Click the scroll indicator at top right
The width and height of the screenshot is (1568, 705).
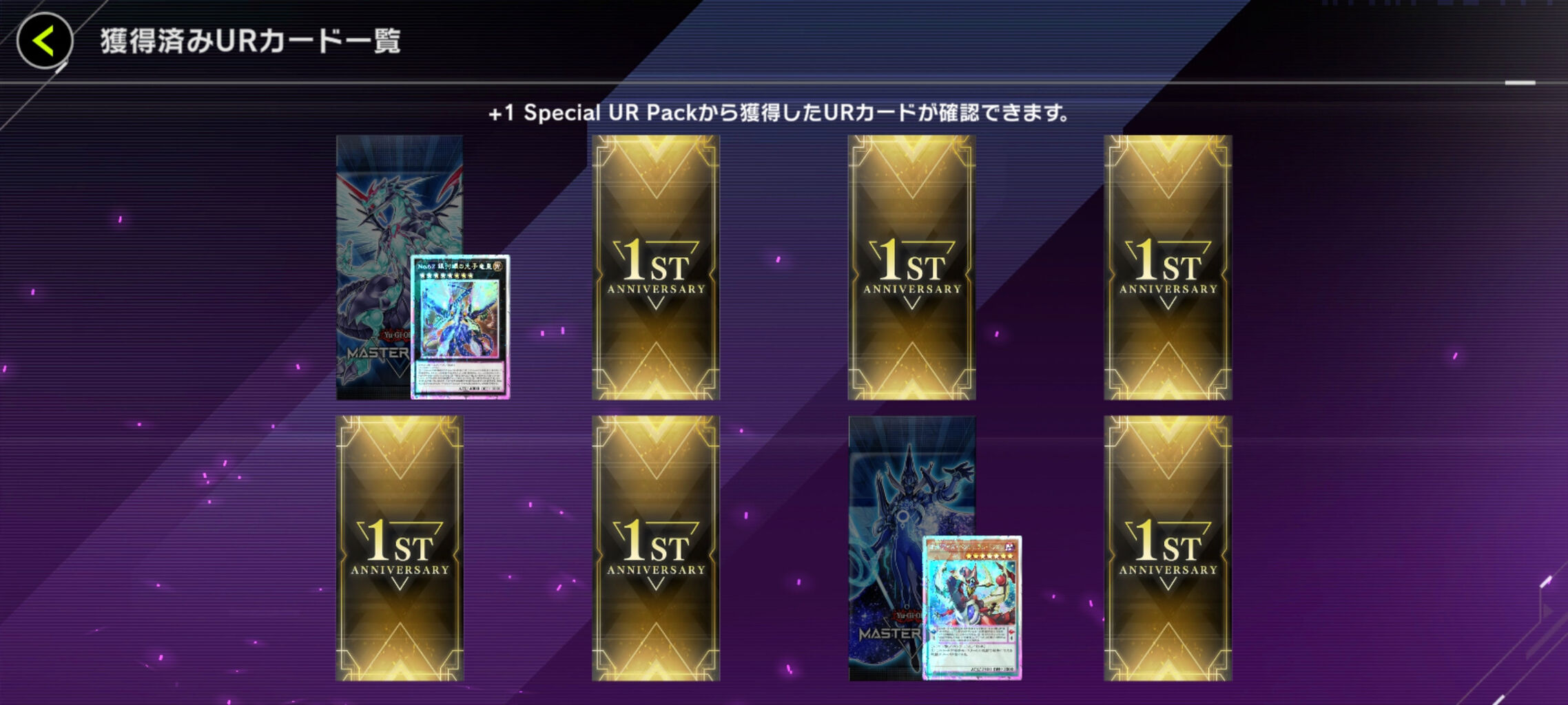click(x=1520, y=83)
